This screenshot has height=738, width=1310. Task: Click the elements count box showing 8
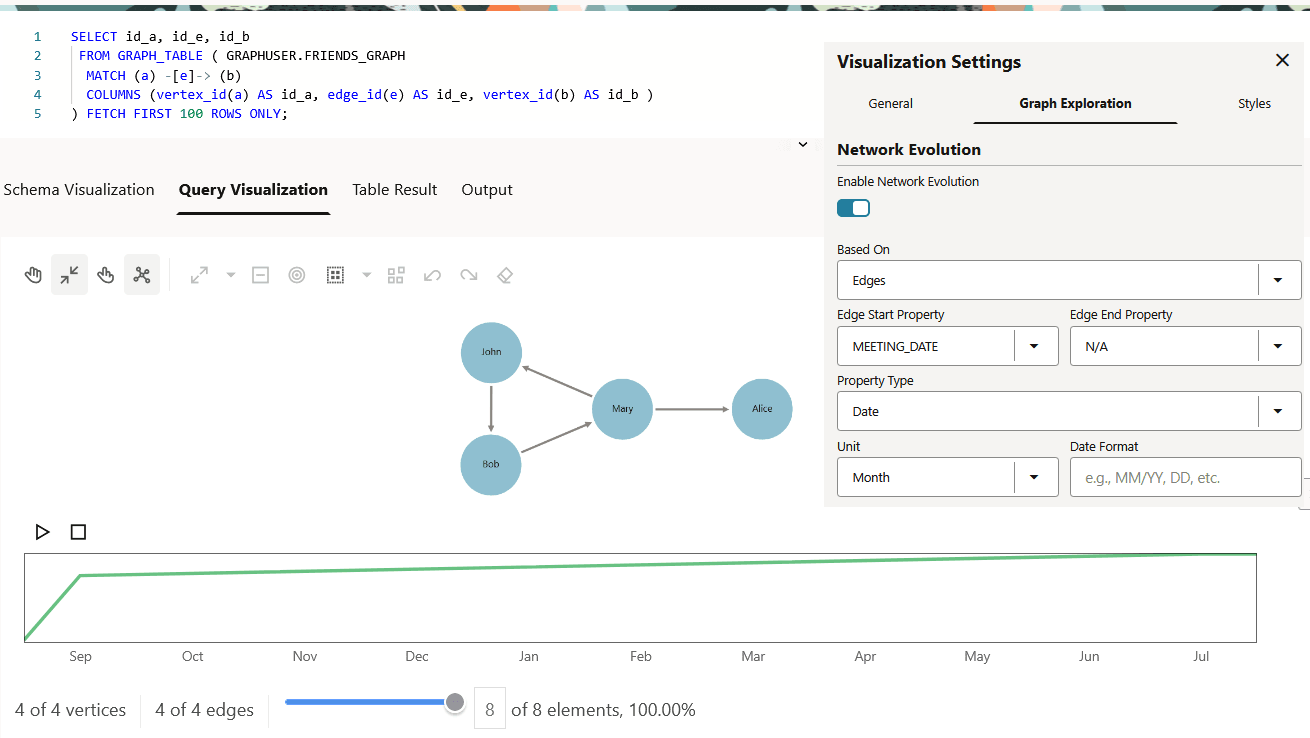(x=489, y=710)
